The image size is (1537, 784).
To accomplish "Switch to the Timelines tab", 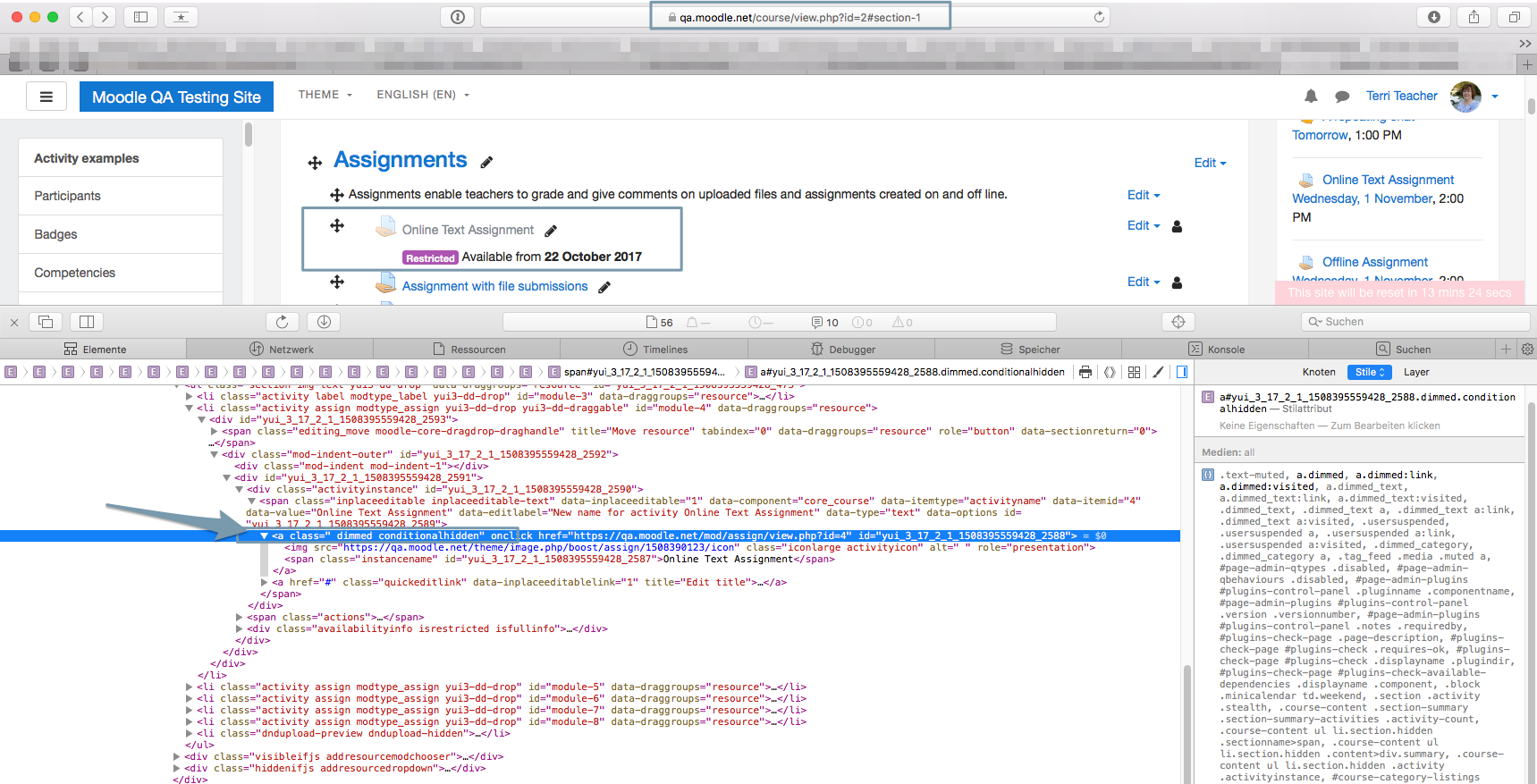I will tap(654, 350).
